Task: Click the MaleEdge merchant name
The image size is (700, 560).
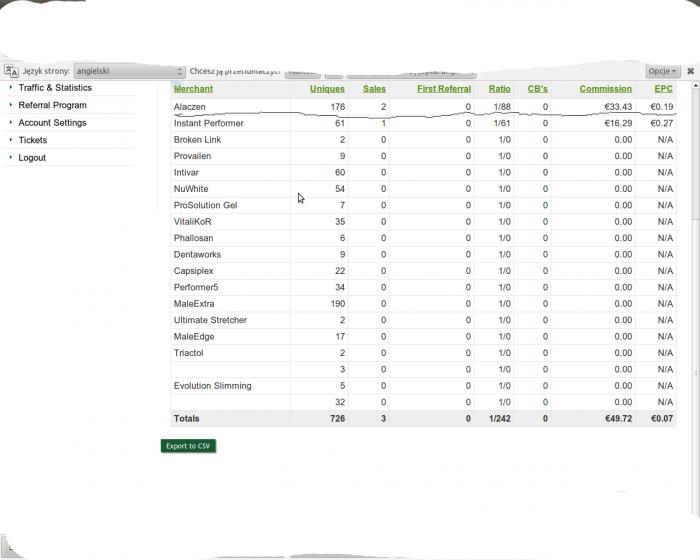Action: [194, 337]
